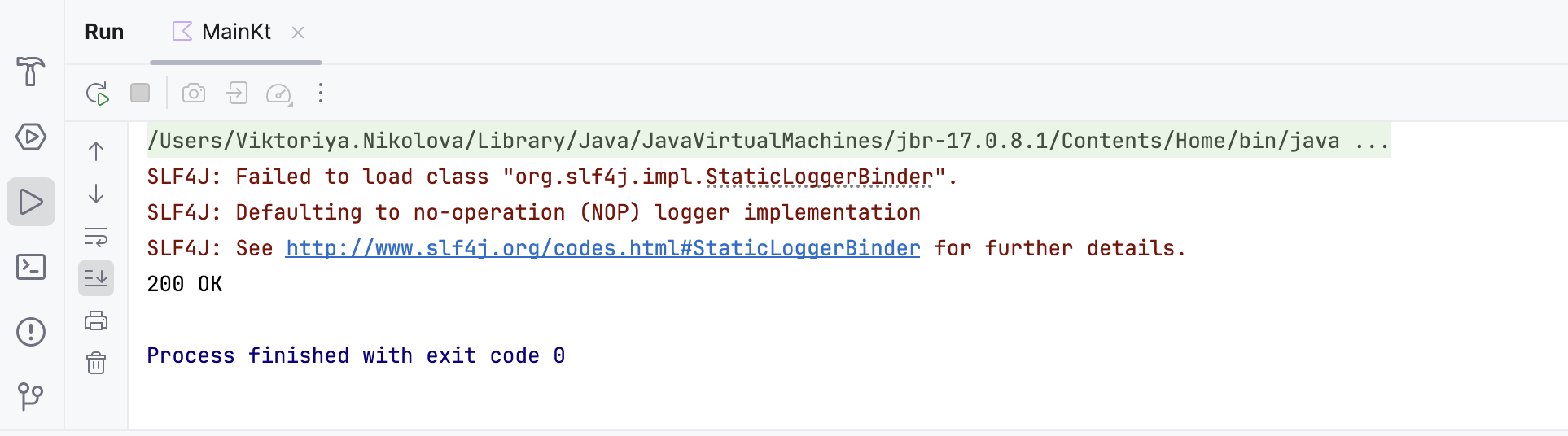The width and height of the screenshot is (1568, 436).
Task: Open the Services tool window icon
Action: [31, 137]
